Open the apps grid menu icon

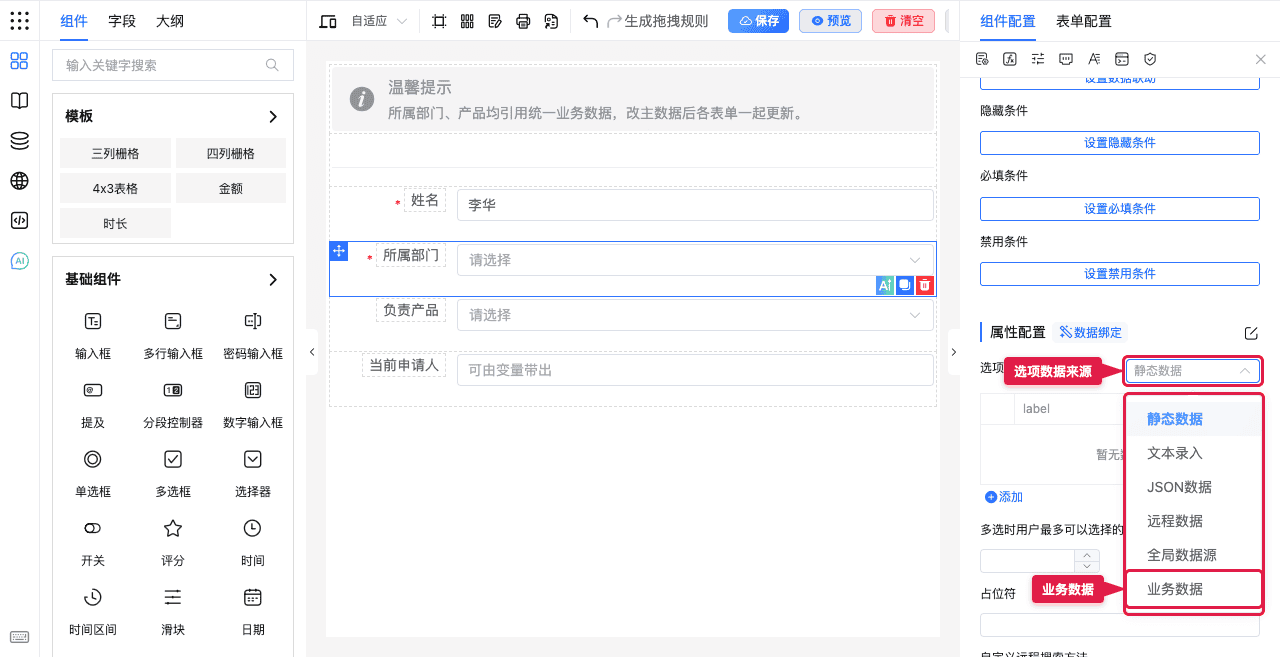pyautogui.click(x=19, y=20)
